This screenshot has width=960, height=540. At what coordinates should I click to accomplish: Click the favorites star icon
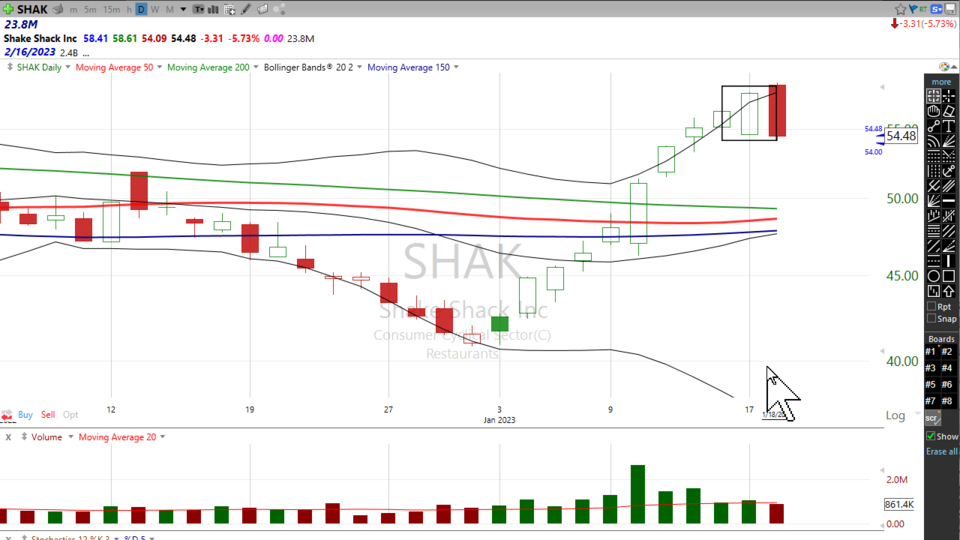[x=901, y=9]
